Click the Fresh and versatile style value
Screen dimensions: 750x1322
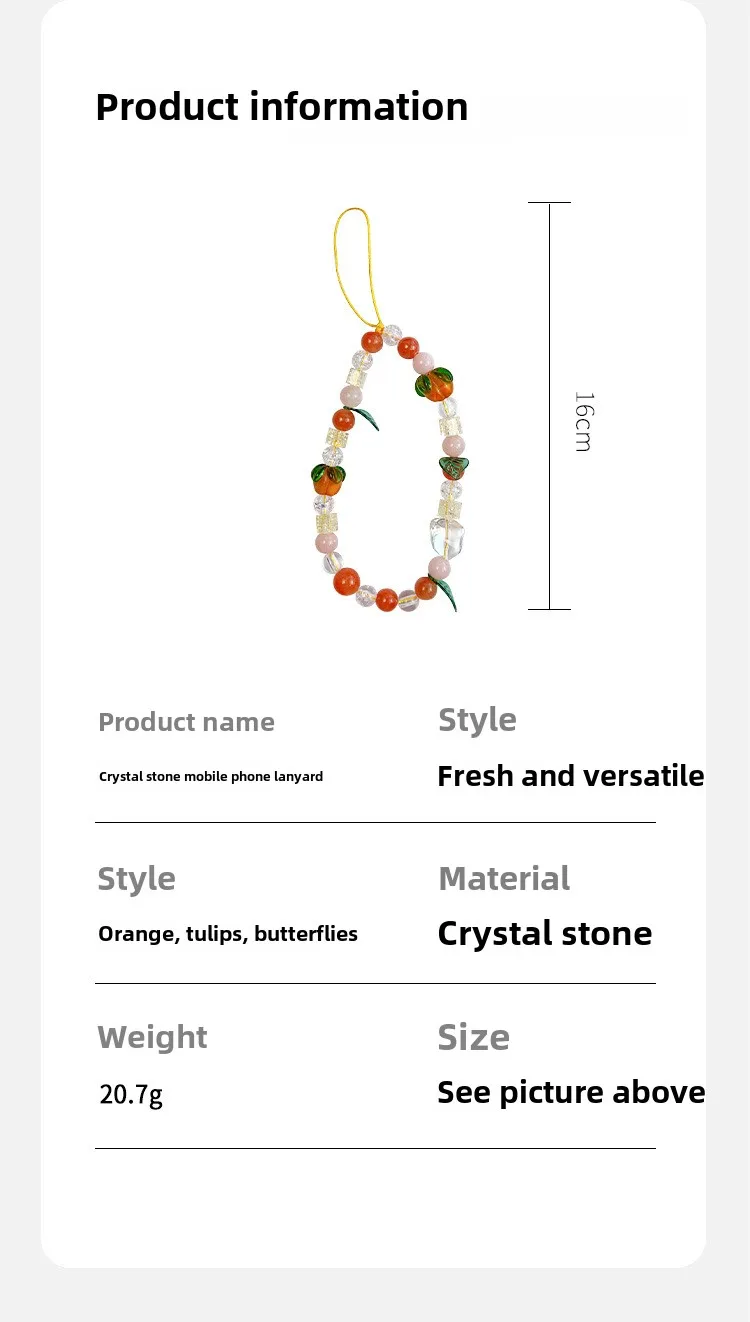(x=571, y=776)
